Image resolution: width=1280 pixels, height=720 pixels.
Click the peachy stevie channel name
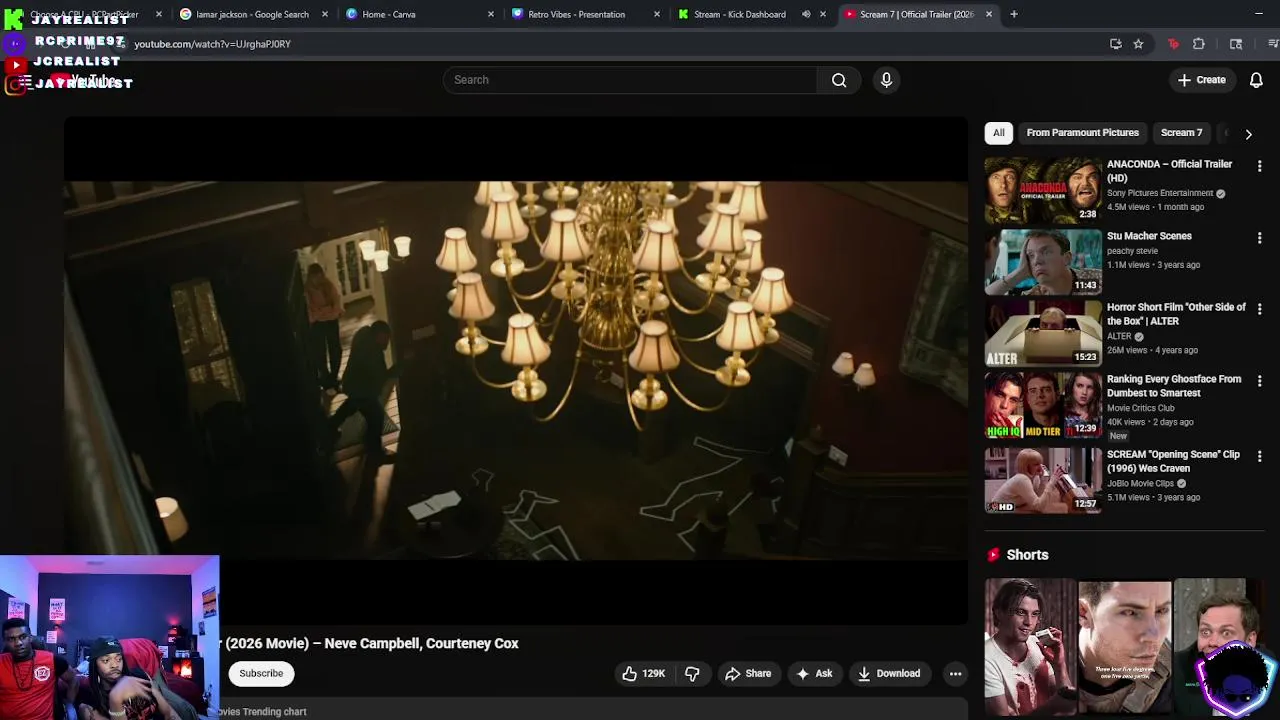click(x=1132, y=251)
